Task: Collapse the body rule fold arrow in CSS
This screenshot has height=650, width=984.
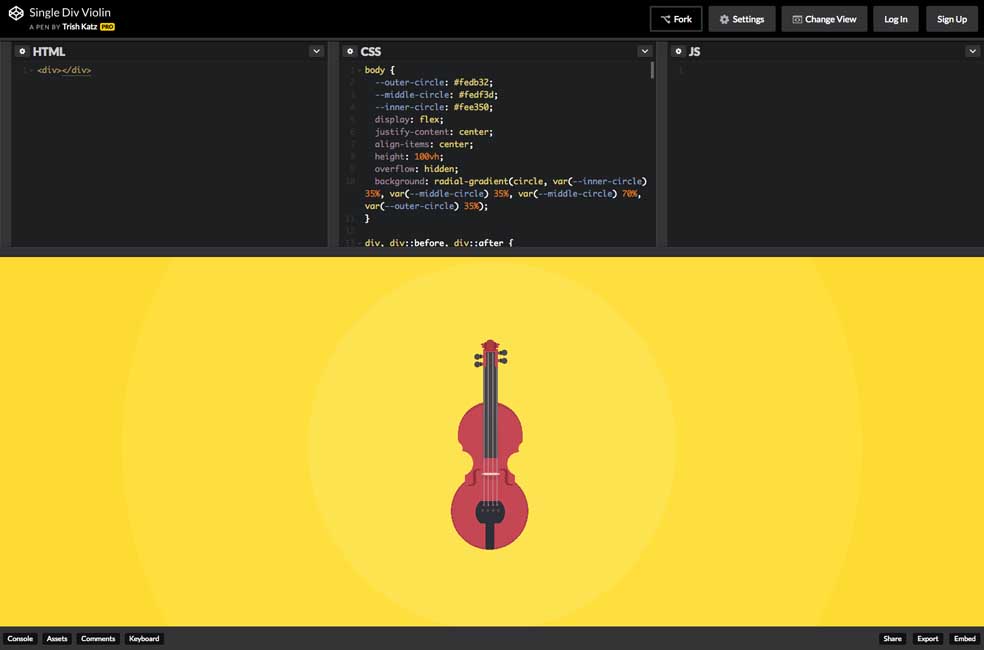Action: pos(359,71)
